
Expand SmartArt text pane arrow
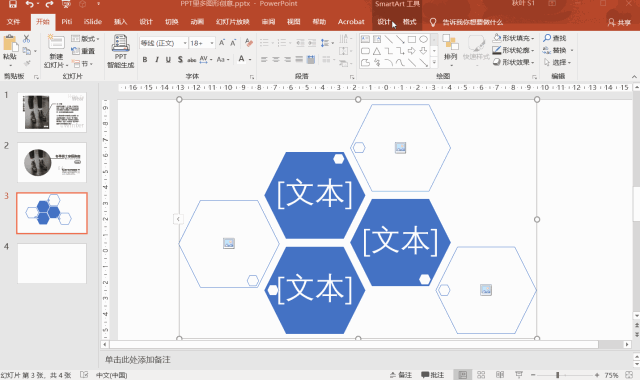[x=178, y=219]
